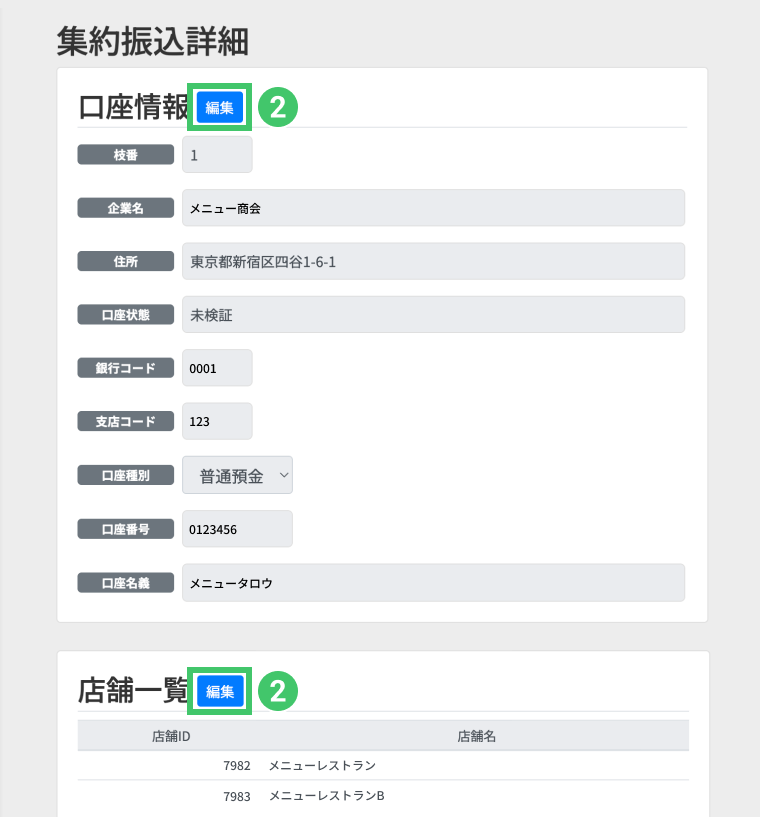The image size is (760, 817).
Task: Click the 銀行コード label badge
Action: coord(126,368)
